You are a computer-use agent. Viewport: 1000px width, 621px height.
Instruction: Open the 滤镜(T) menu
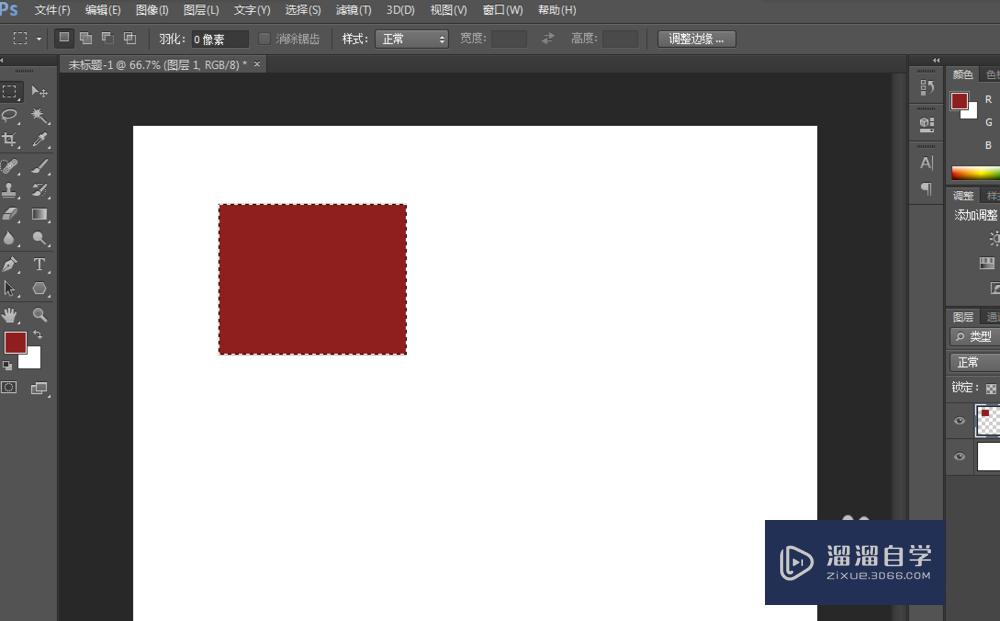point(353,10)
